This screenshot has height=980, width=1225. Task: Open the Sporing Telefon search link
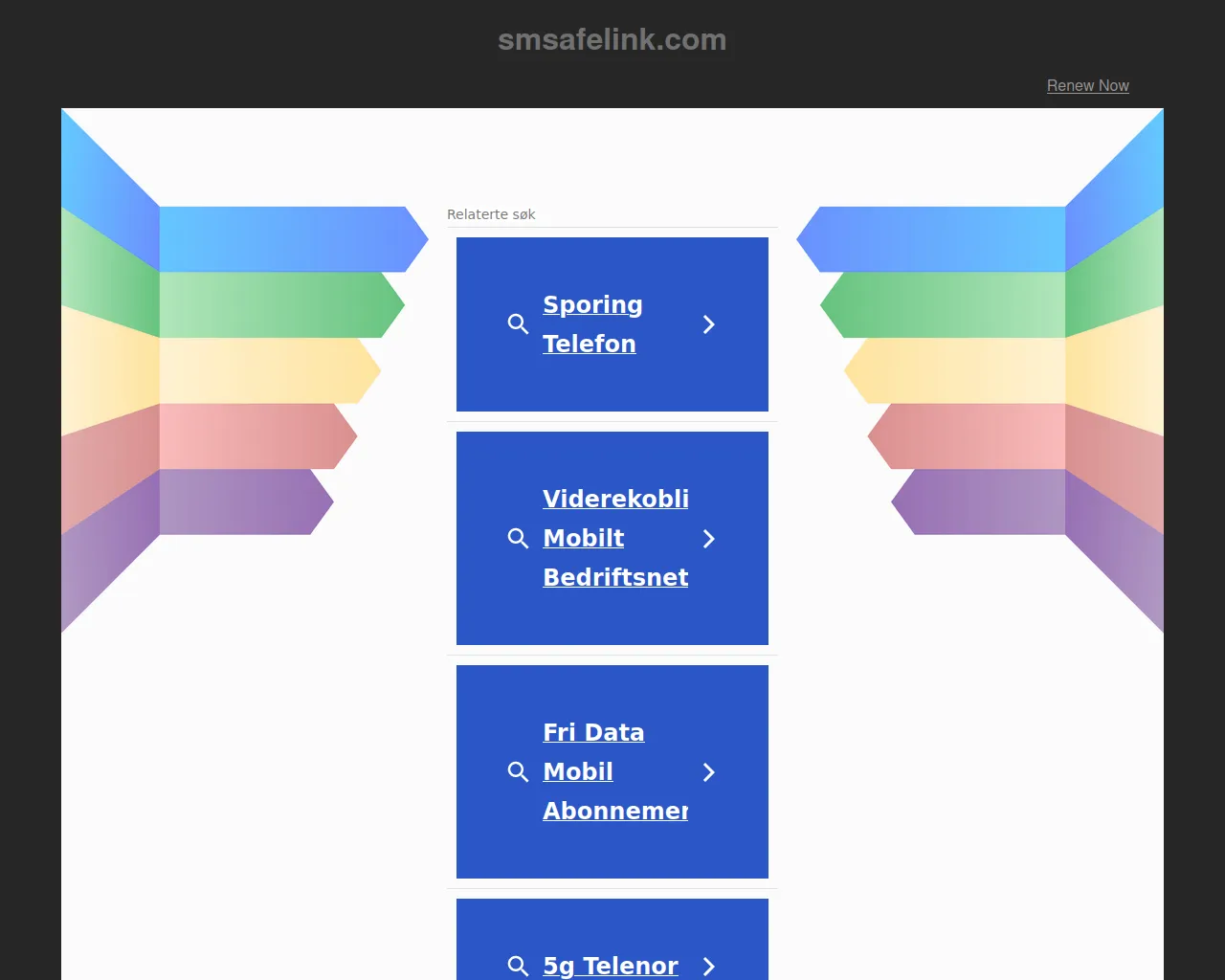click(592, 323)
